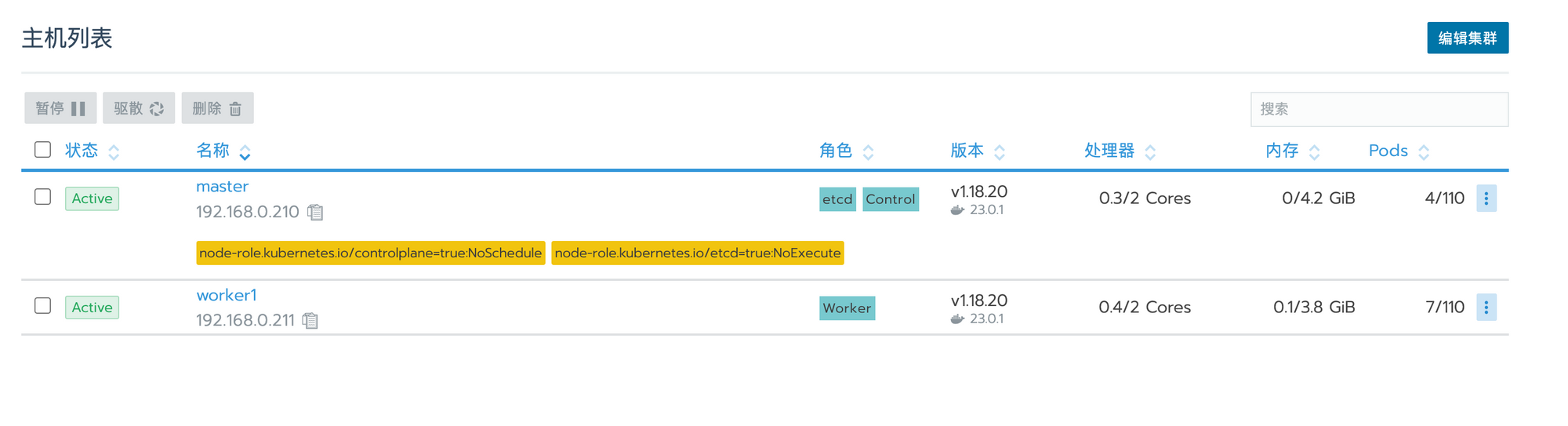Copy the master IP address 192.168.0.210

coord(315,212)
